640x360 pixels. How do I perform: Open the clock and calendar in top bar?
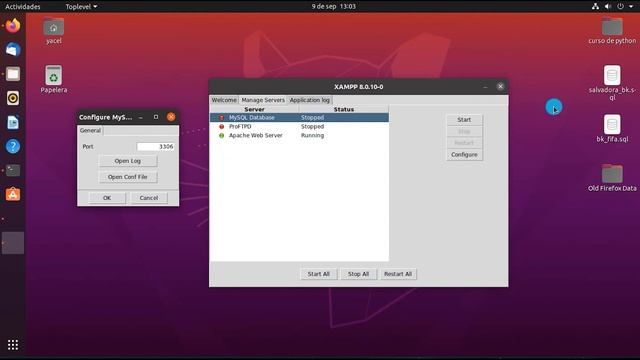click(333, 7)
